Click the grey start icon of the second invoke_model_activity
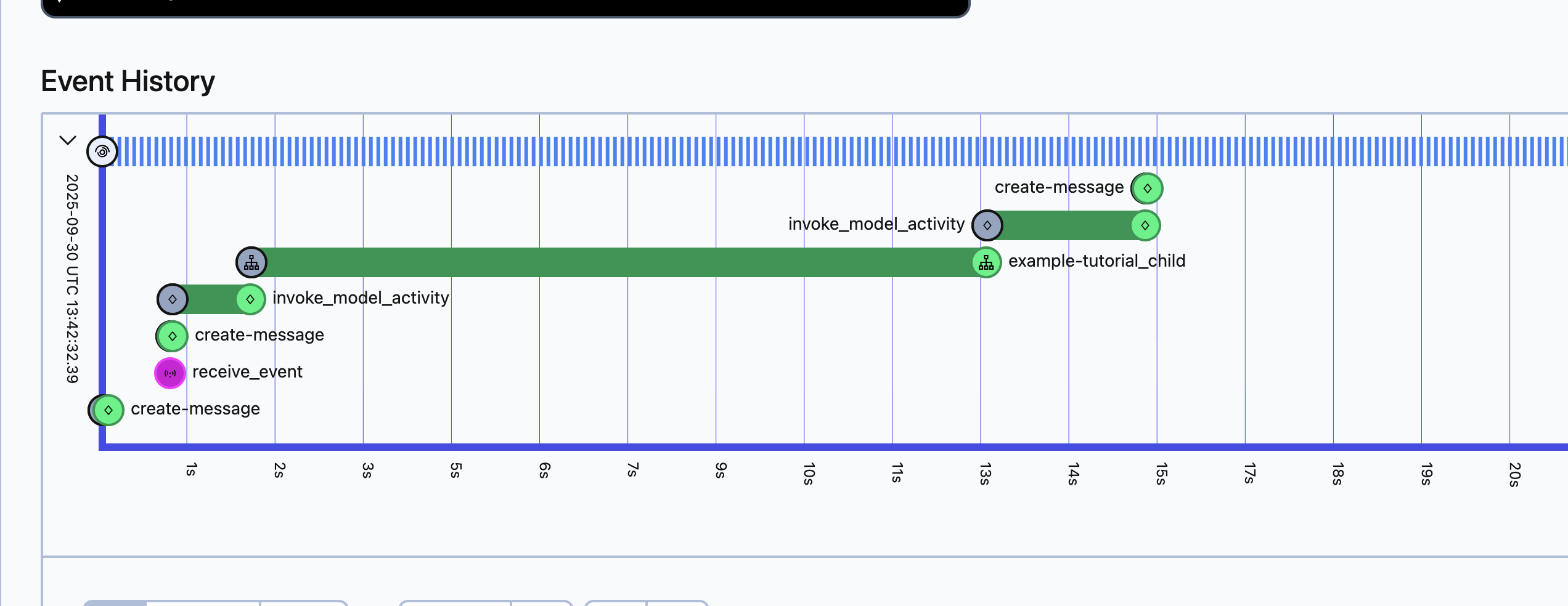This screenshot has height=606, width=1568. [987, 225]
